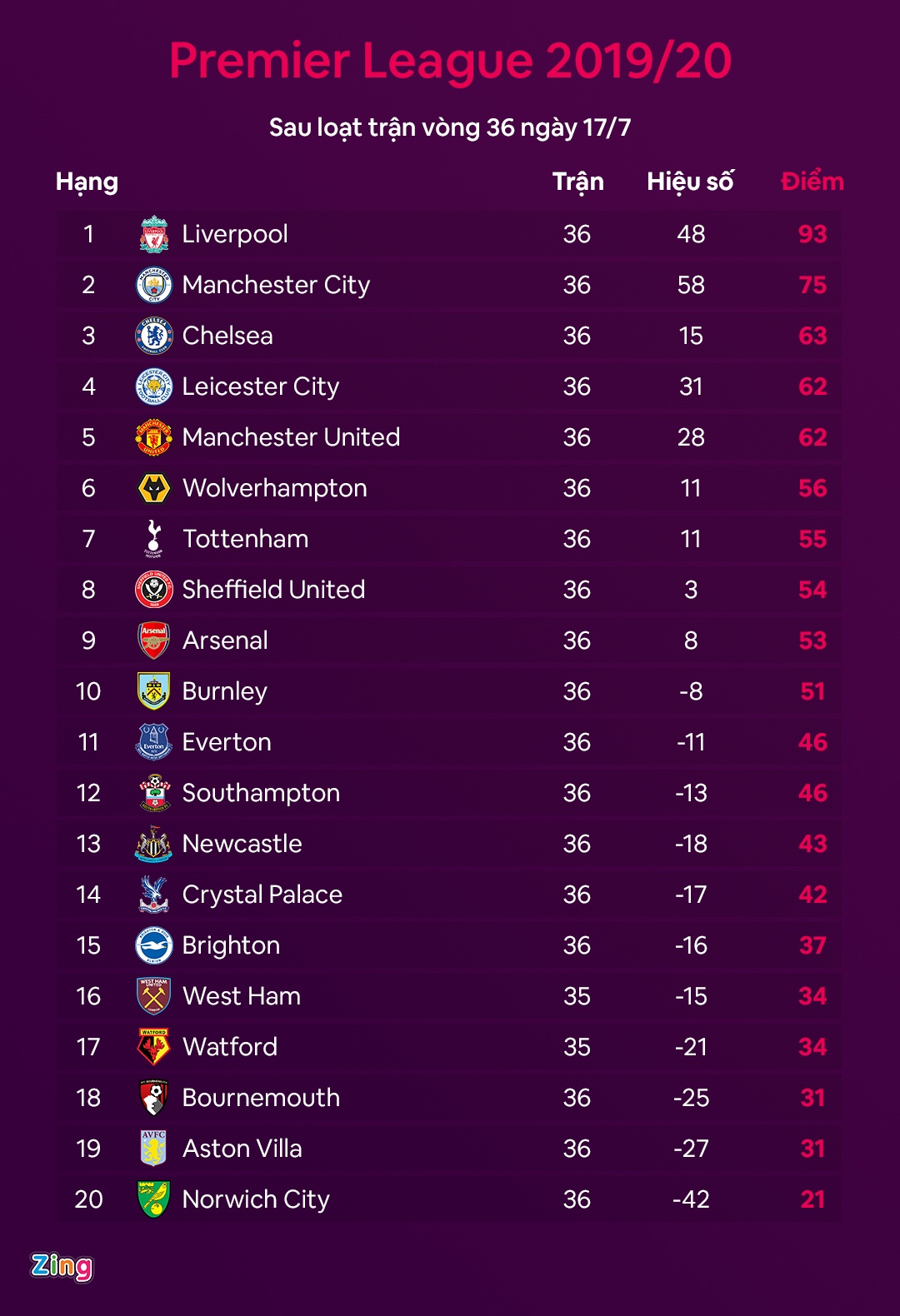Click the Manchester City club badge
The image size is (900, 1316).
(x=154, y=285)
